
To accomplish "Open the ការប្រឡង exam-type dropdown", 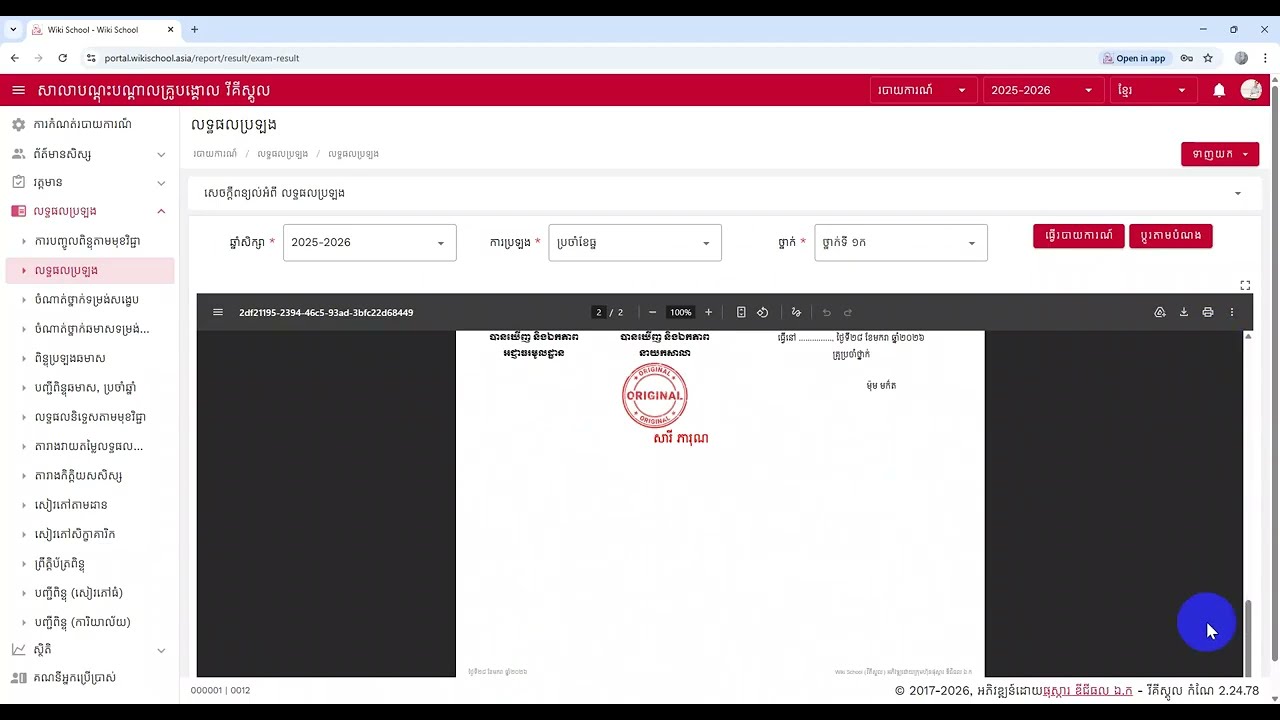I will click(635, 243).
